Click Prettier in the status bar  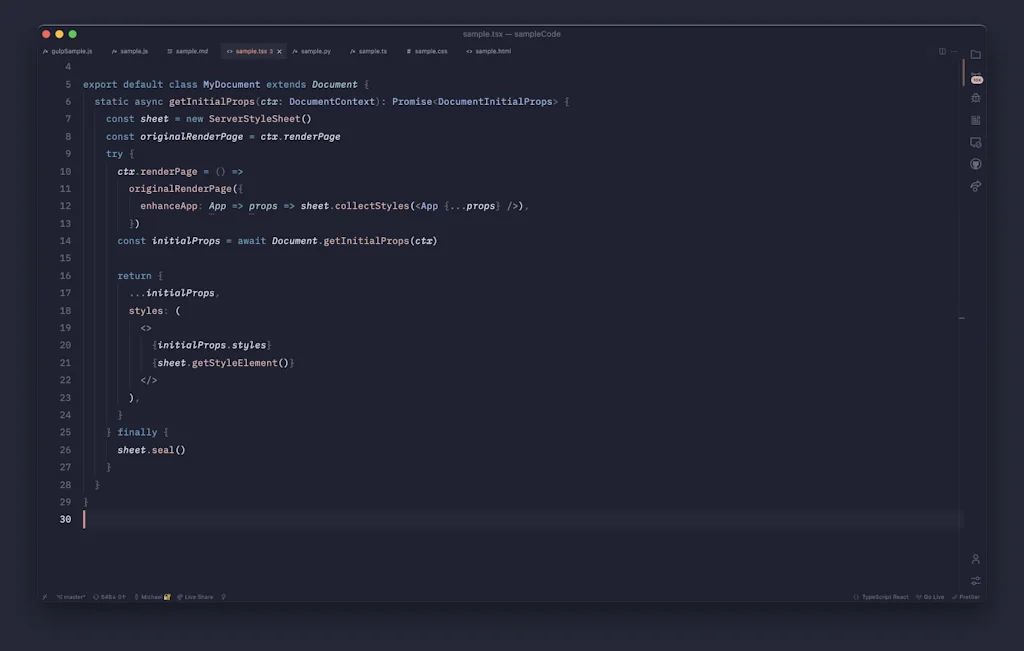point(968,597)
